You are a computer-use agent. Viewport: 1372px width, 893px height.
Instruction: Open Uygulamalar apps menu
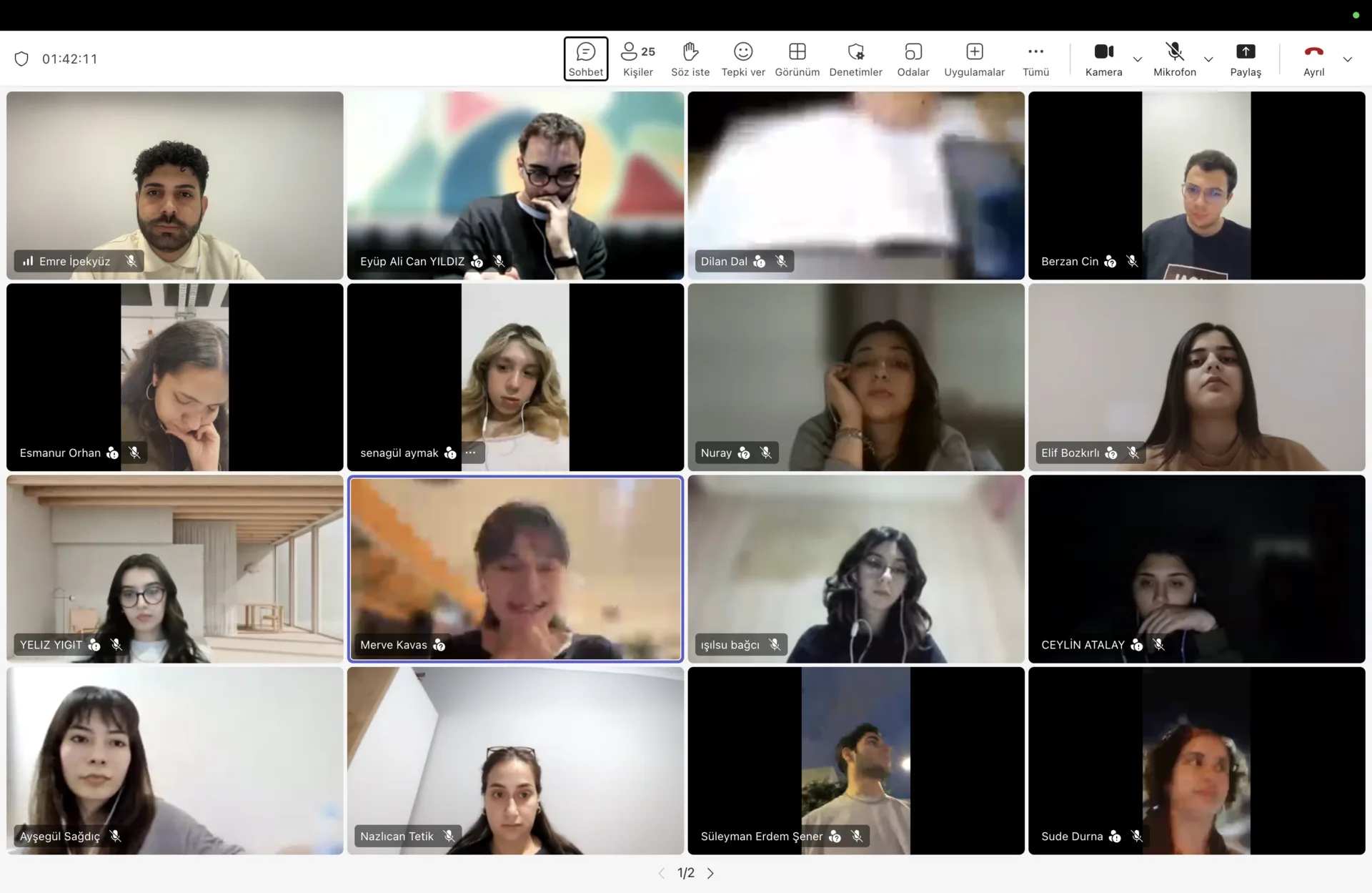[x=974, y=59]
